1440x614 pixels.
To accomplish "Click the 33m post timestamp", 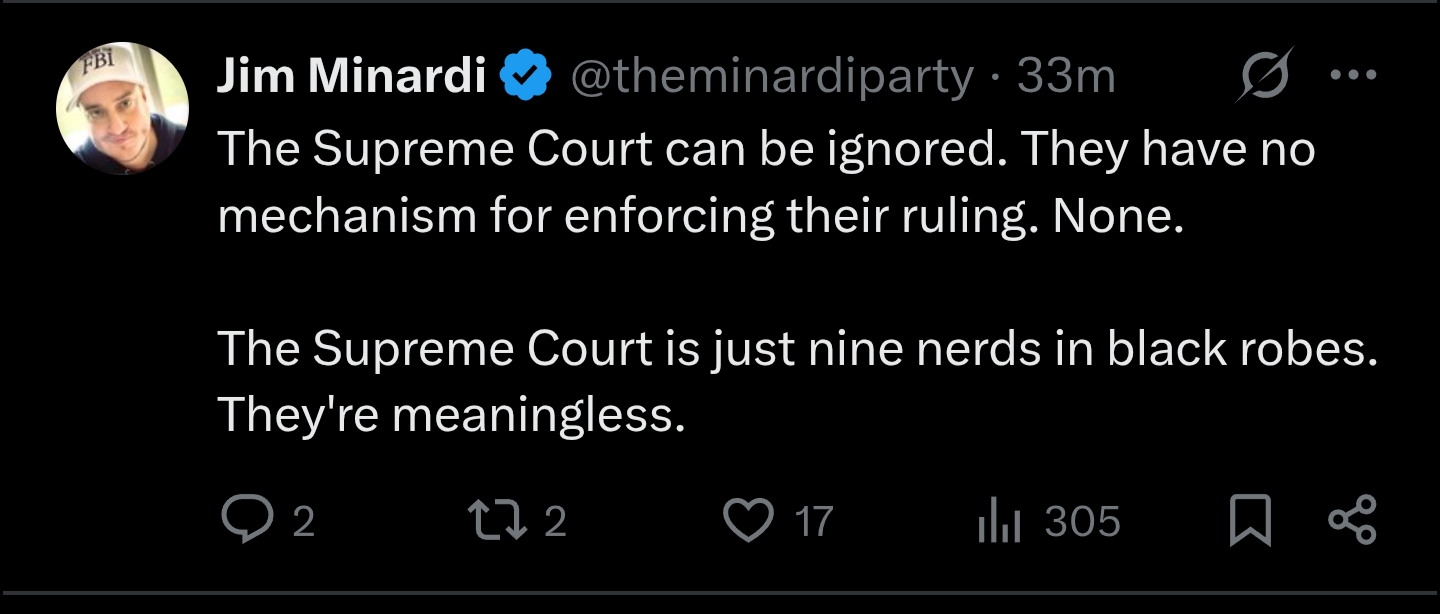I will coord(1066,75).
